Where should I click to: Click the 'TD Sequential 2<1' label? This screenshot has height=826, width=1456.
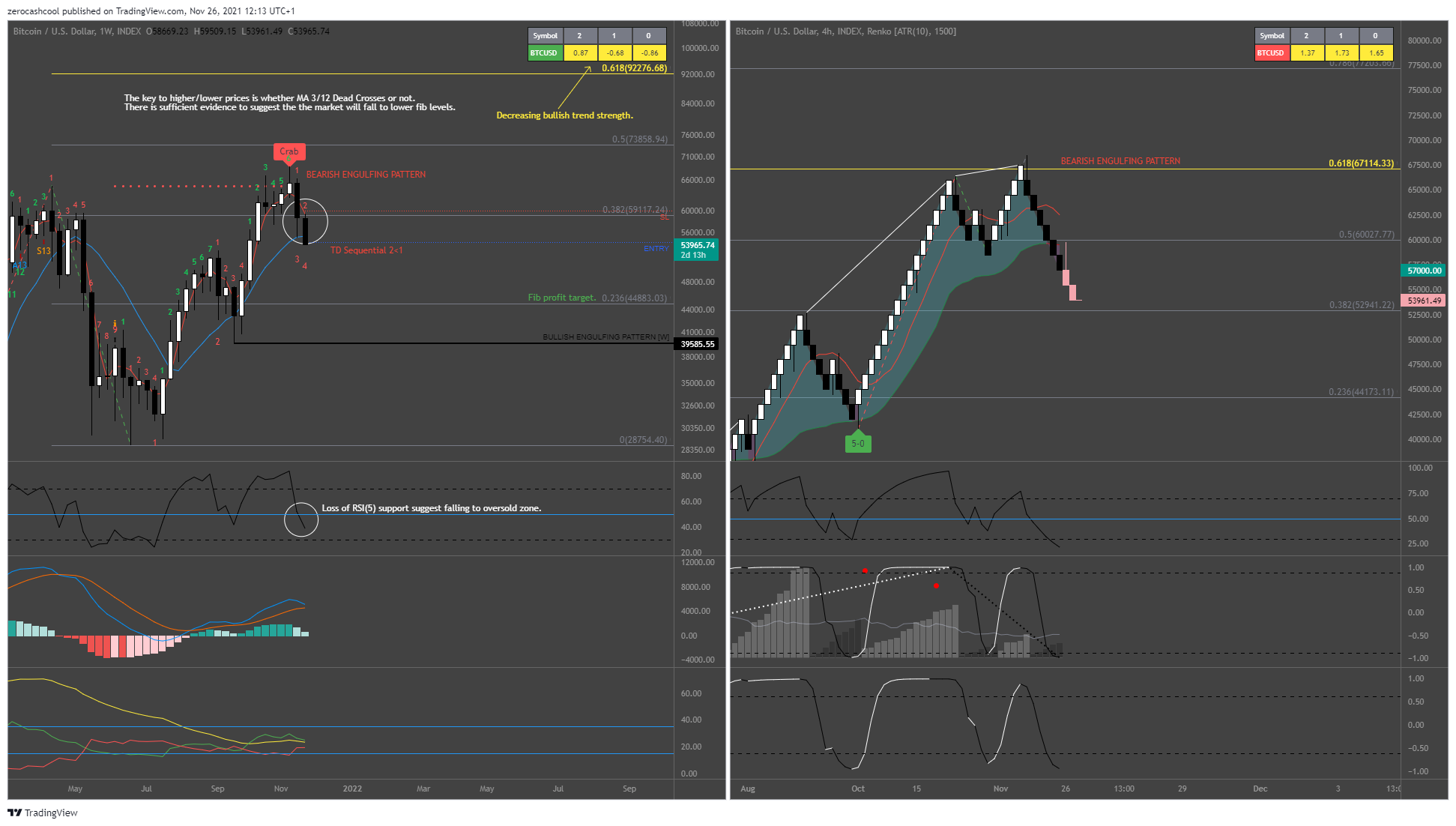tap(366, 250)
